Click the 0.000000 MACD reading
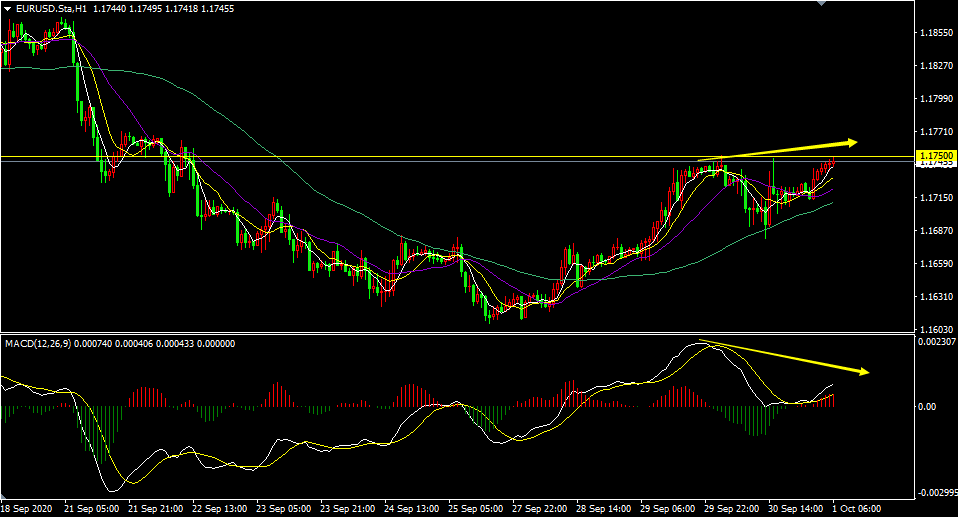This screenshot has width=958, height=517. [x=216, y=344]
